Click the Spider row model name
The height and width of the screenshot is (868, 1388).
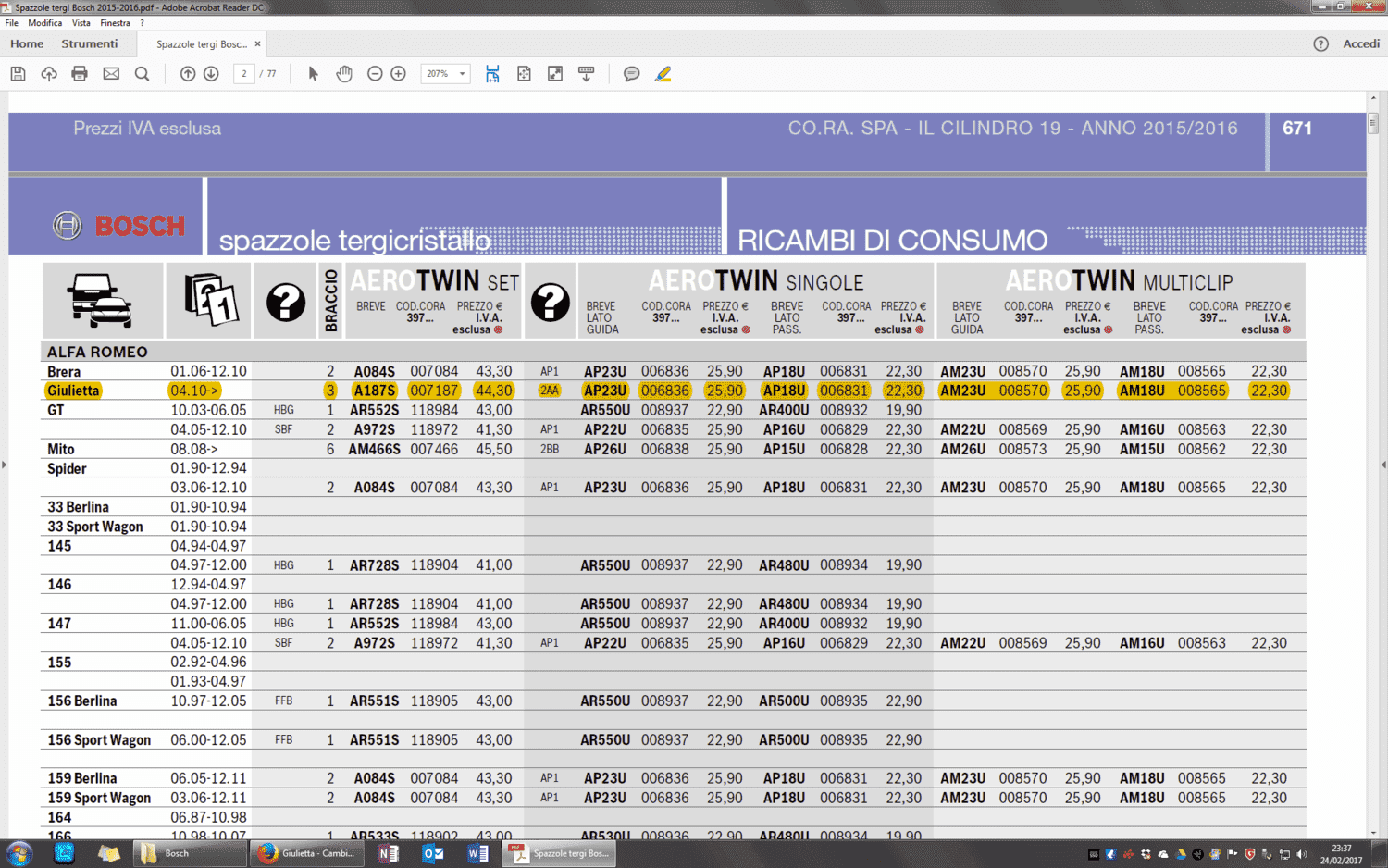click(67, 468)
